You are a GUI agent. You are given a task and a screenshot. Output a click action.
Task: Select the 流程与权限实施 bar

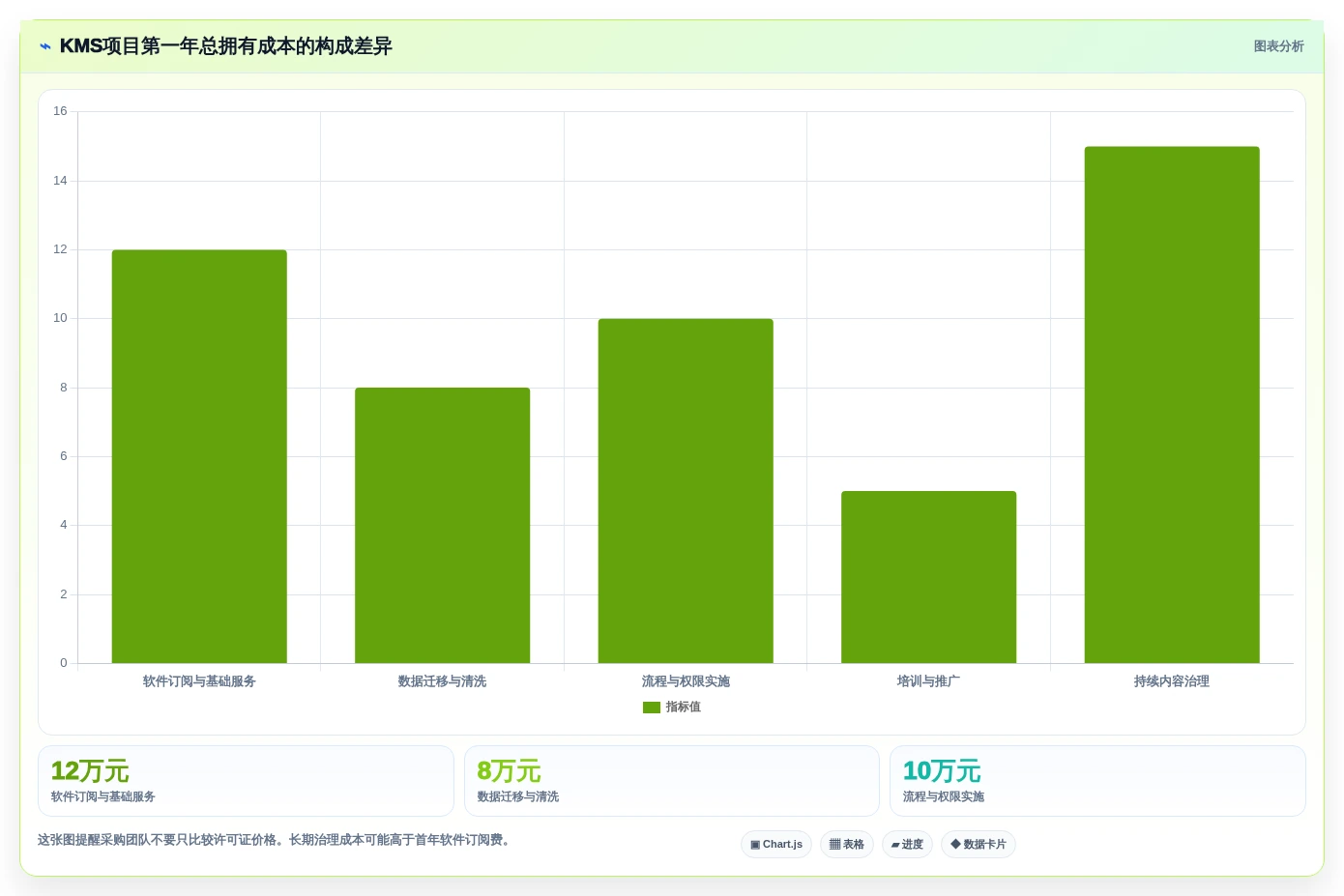(686, 491)
